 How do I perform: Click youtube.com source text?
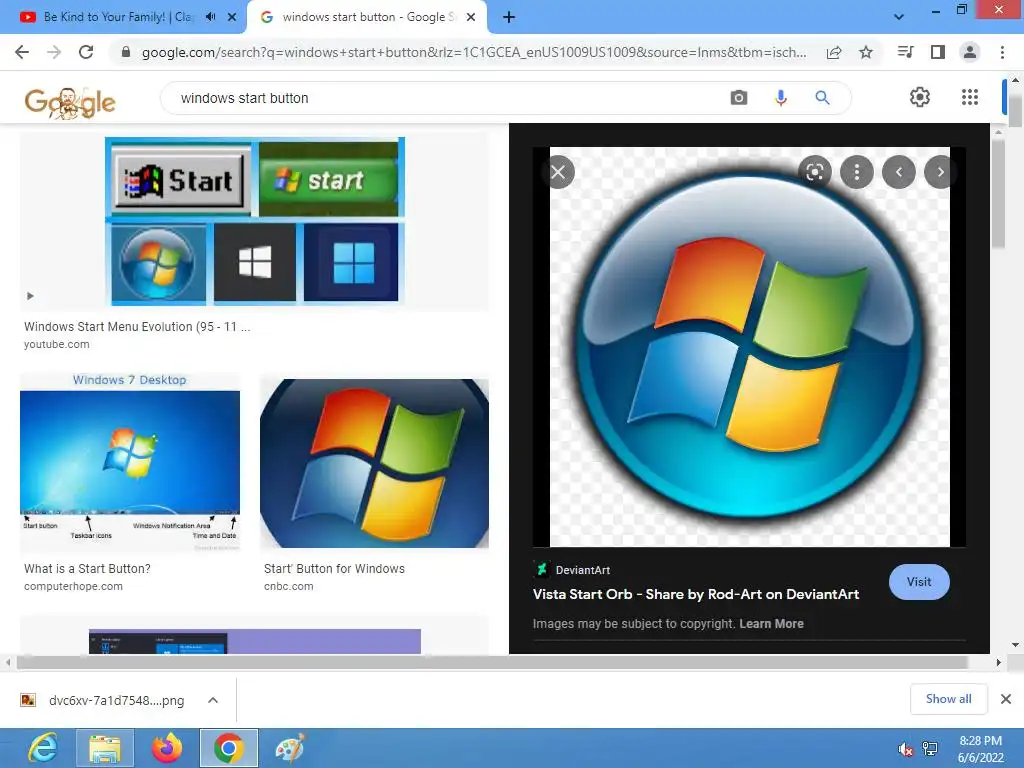[57, 344]
